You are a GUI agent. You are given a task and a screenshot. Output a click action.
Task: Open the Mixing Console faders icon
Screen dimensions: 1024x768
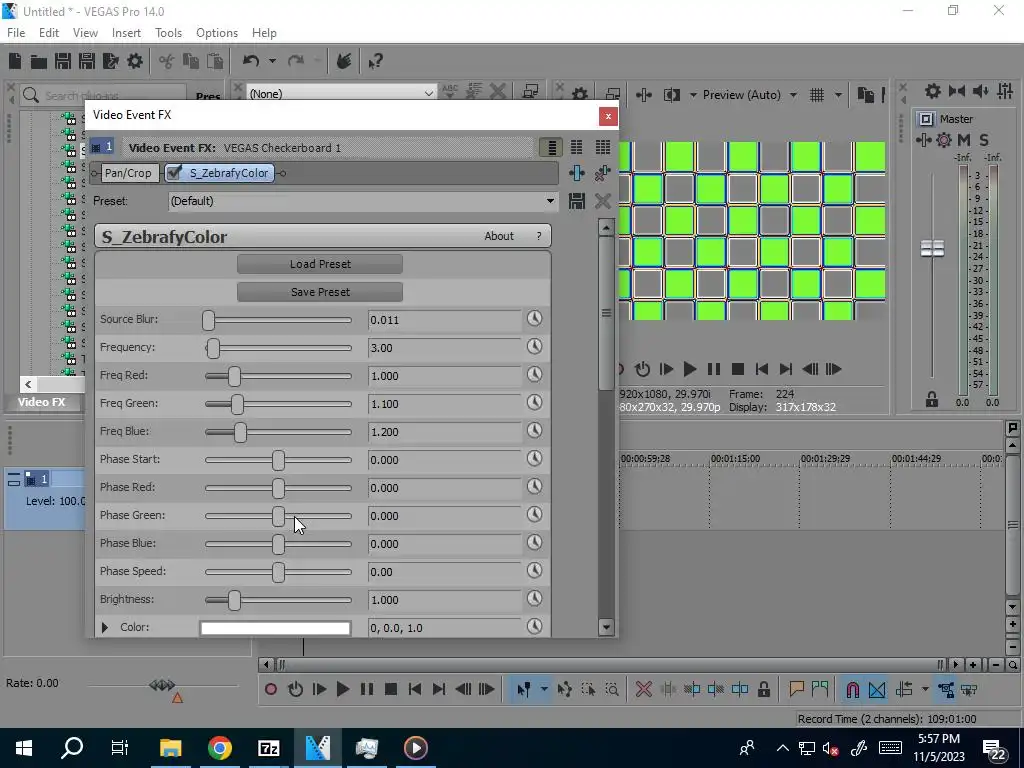click(1005, 91)
